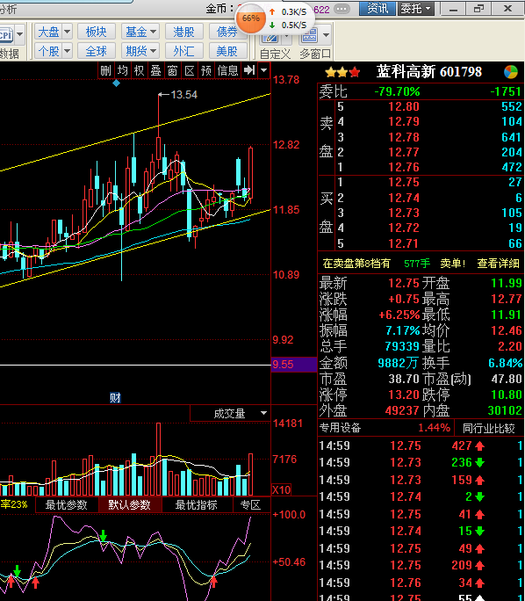Screen dimensions: 525x601
Task: Toggle the 权 price adjustment button
Action: 139,71
